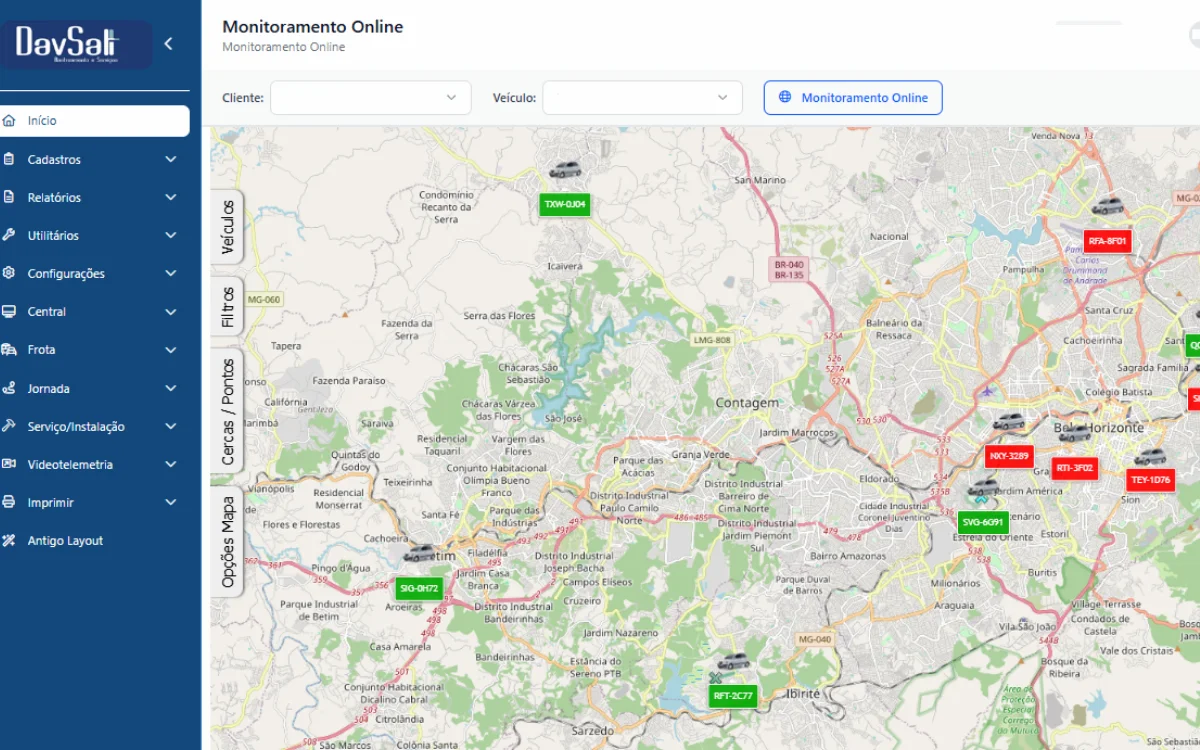Click the red RTI-3F02 vehicle label

[1075, 467]
